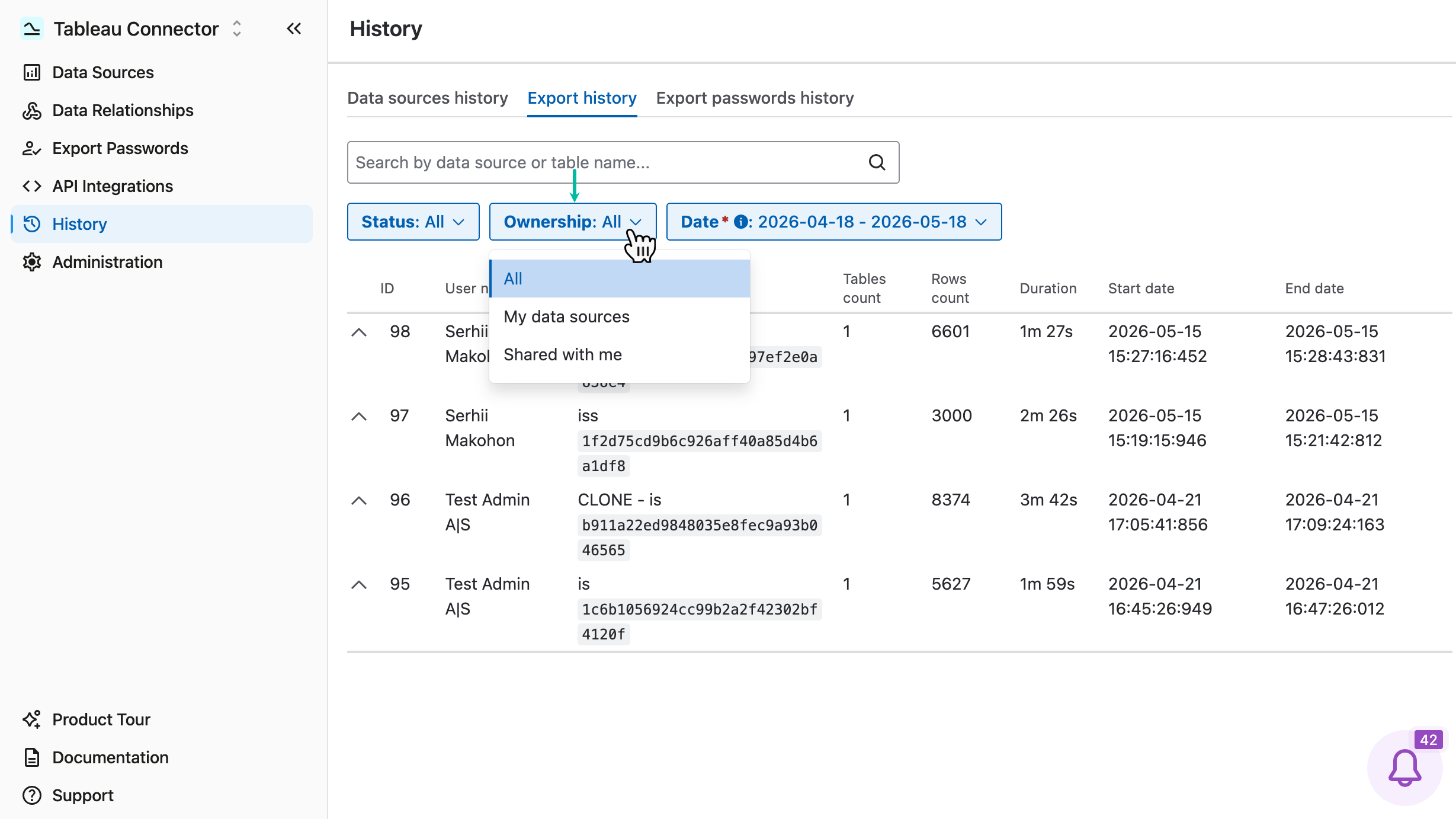1456x819 pixels.
Task: Select the Export history tab
Action: tap(582, 98)
